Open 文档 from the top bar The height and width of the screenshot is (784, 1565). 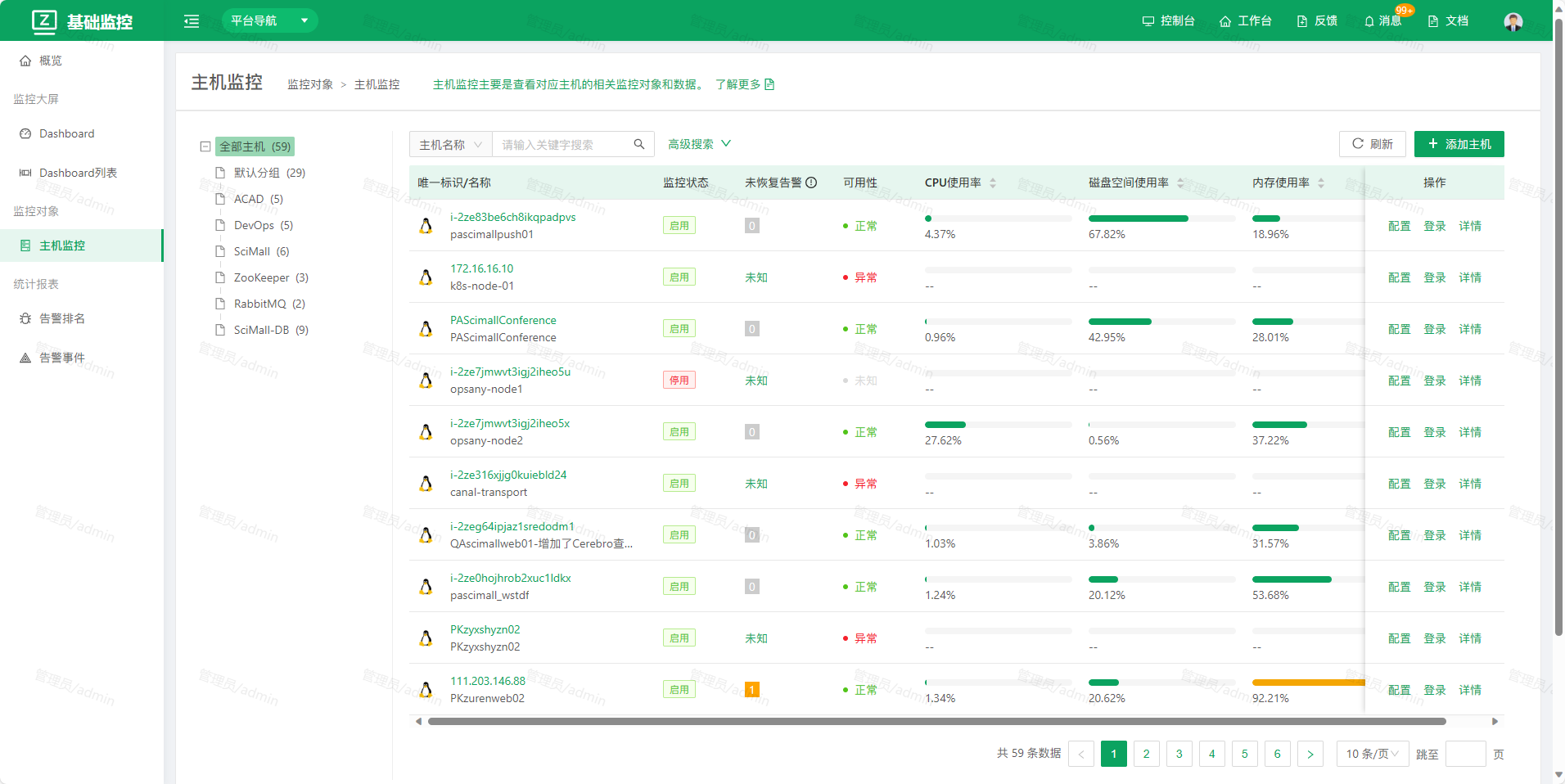[1448, 21]
